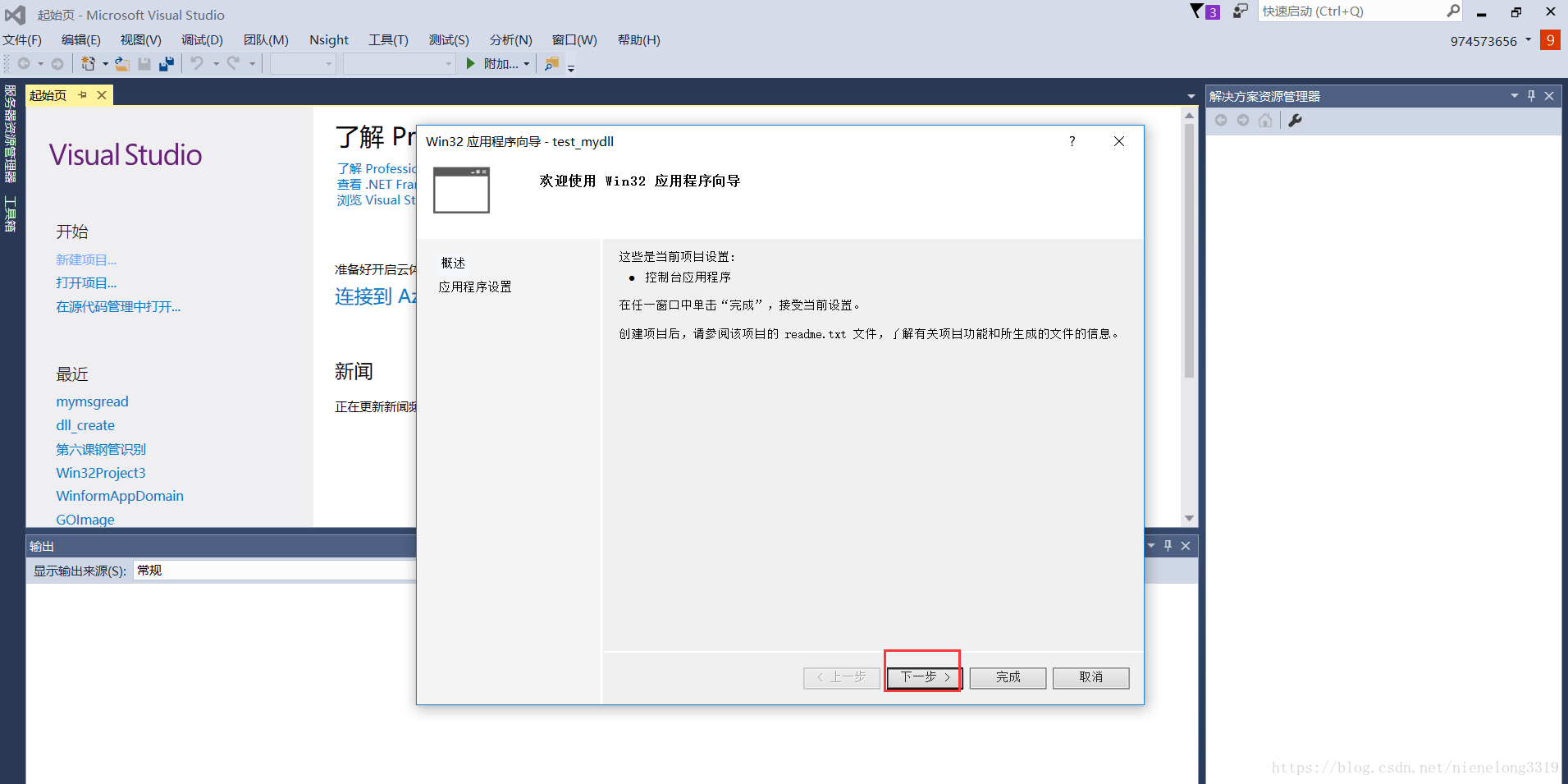Click the Find in Files toolbar icon
The width and height of the screenshot is (1568, 784).
pyautogui.click(x=551, y=63)
